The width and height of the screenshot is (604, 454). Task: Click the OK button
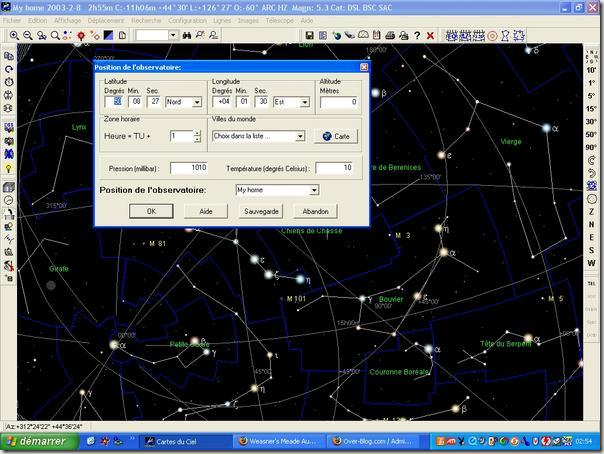(151, 211)
